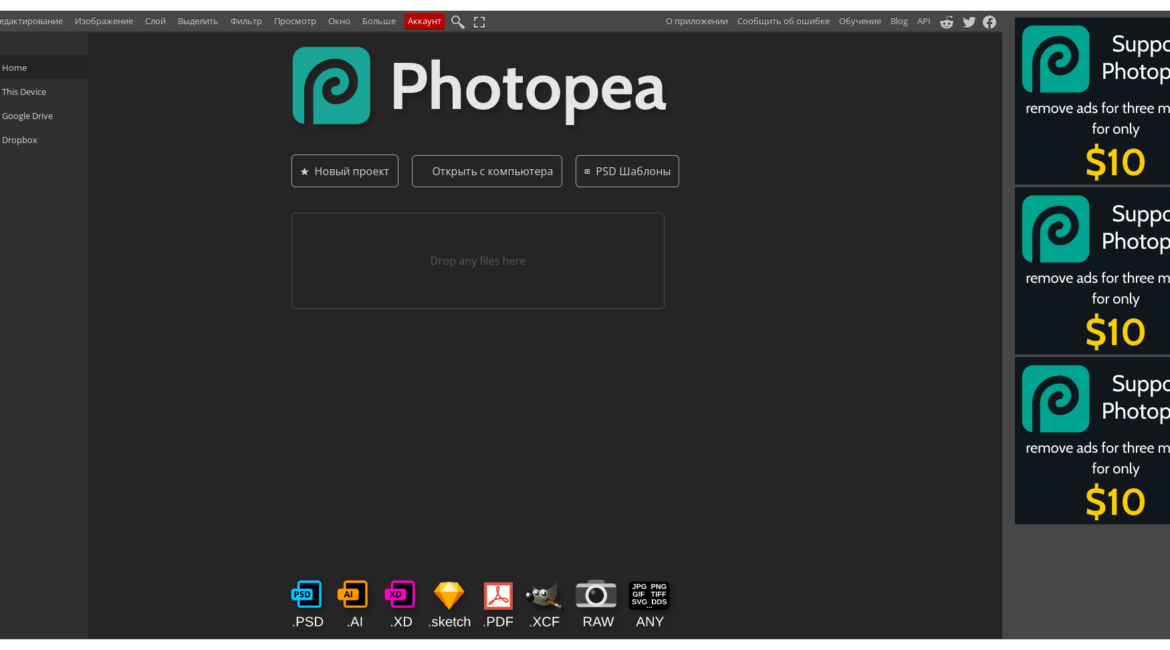This screenshot has width=1170, height=650.
Task: Click PSD Шаблоны button
Action: (627, 171)
